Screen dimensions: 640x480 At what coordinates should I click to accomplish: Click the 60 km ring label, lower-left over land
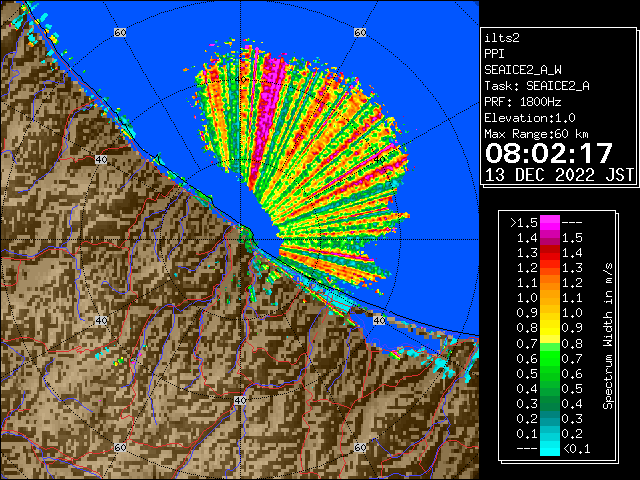point(120,448)
